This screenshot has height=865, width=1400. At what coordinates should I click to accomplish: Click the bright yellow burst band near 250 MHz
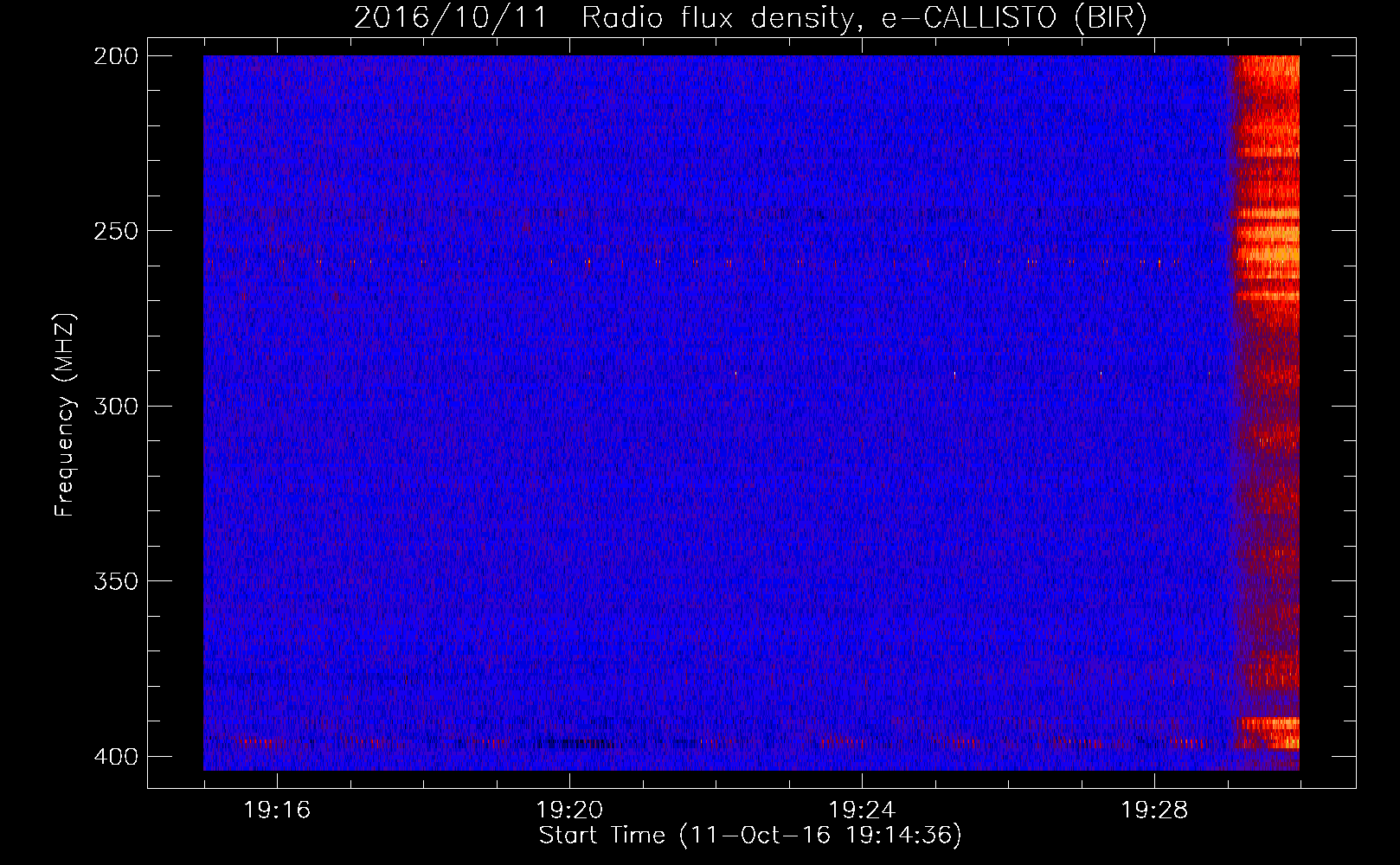(x=1268, y=234)
